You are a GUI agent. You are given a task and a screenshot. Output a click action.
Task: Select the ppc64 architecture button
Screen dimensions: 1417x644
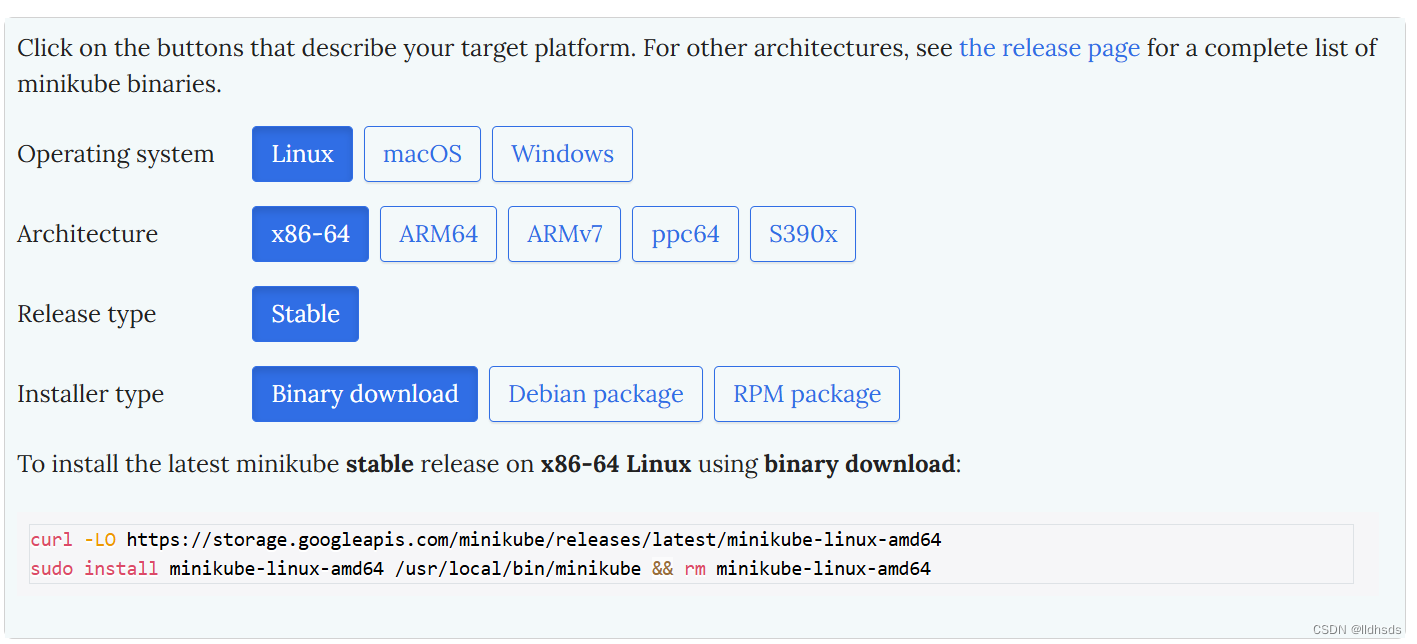click(685, 234)
